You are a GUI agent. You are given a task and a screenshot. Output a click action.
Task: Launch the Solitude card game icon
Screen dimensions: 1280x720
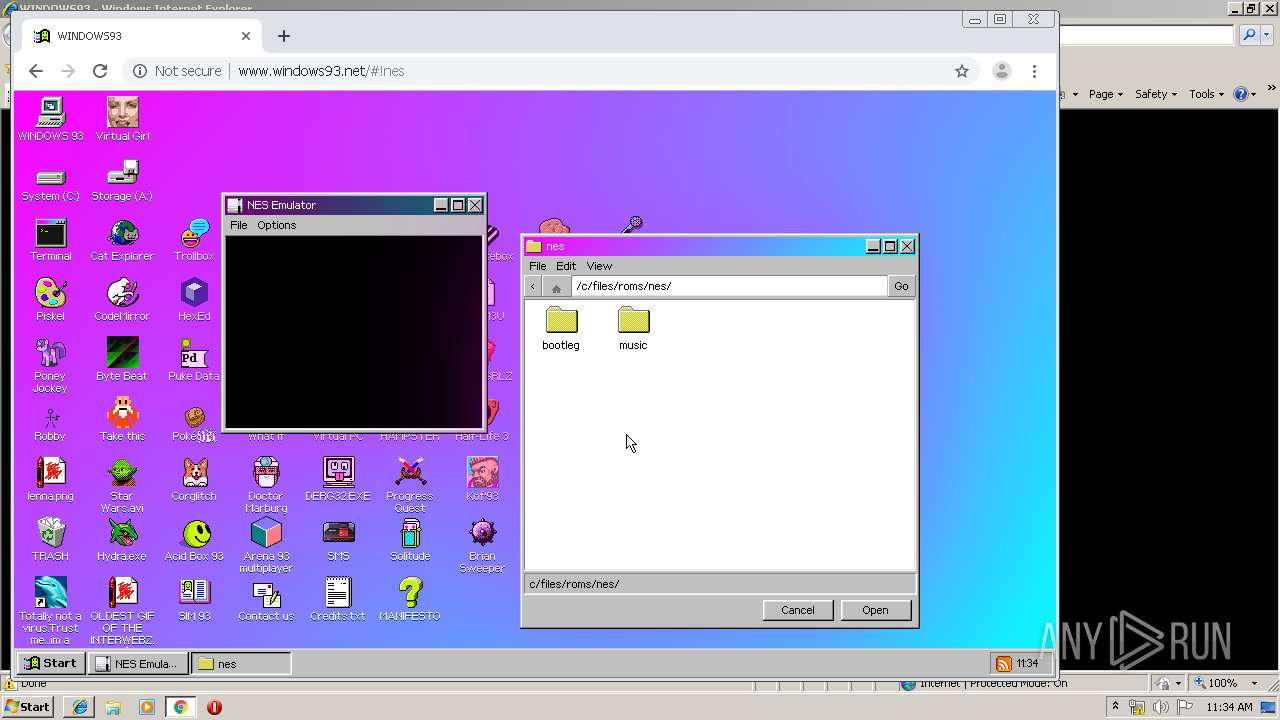[410, 539]
